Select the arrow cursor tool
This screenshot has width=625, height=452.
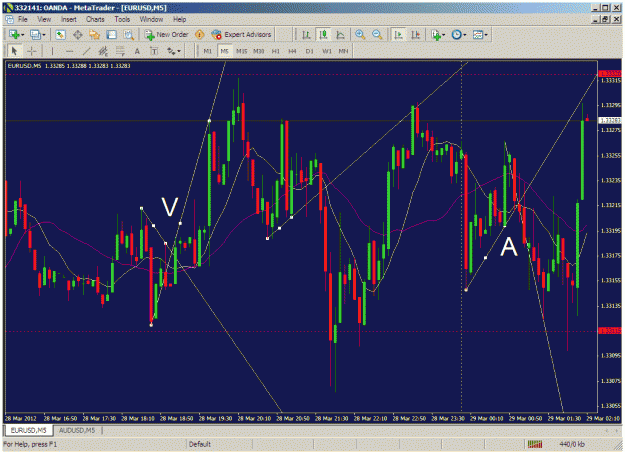[15, 51]
